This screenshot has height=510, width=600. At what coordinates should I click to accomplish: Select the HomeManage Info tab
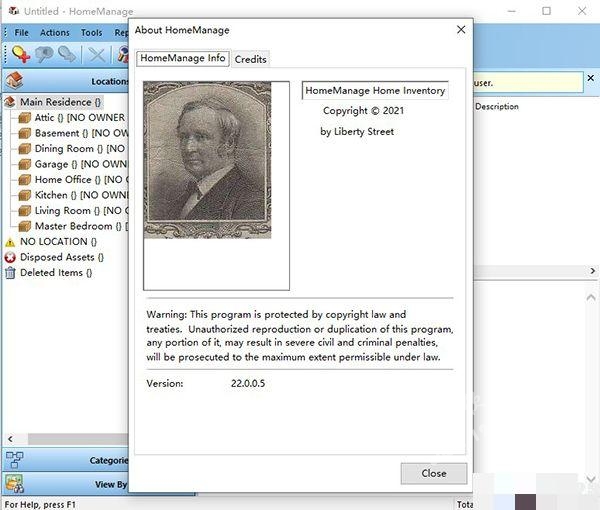(x=183, y=58)
